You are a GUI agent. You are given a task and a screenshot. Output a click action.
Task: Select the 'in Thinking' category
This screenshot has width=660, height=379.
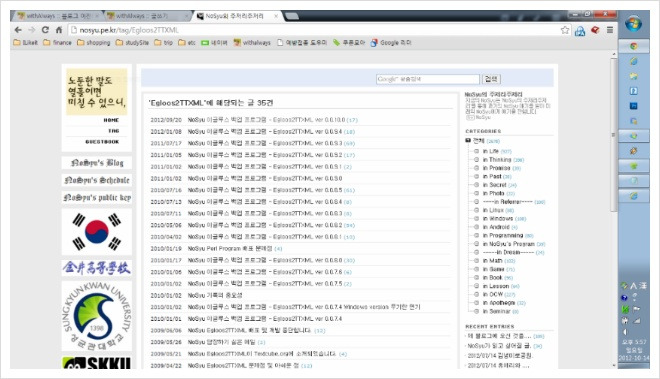[x=497, y=160]
